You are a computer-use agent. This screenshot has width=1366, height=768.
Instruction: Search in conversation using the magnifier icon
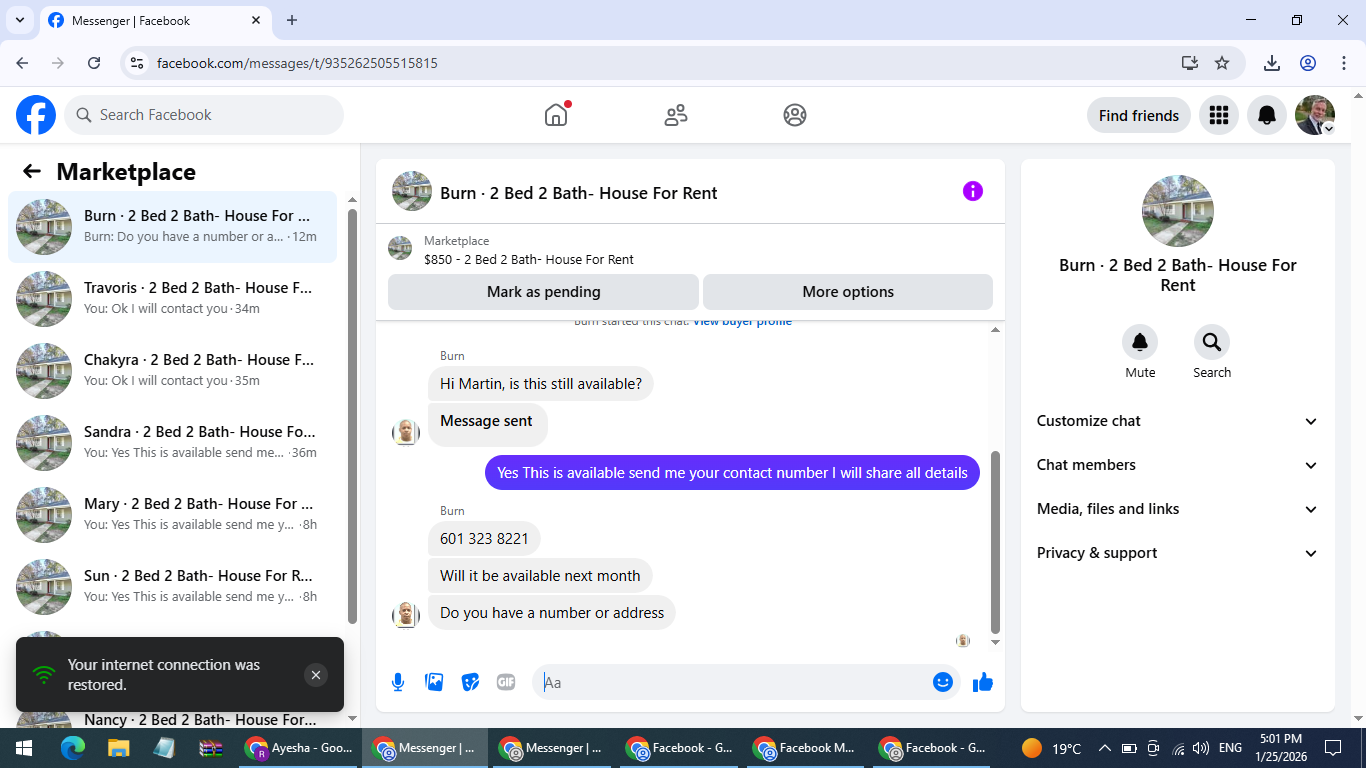click(x=1212, y=343)
